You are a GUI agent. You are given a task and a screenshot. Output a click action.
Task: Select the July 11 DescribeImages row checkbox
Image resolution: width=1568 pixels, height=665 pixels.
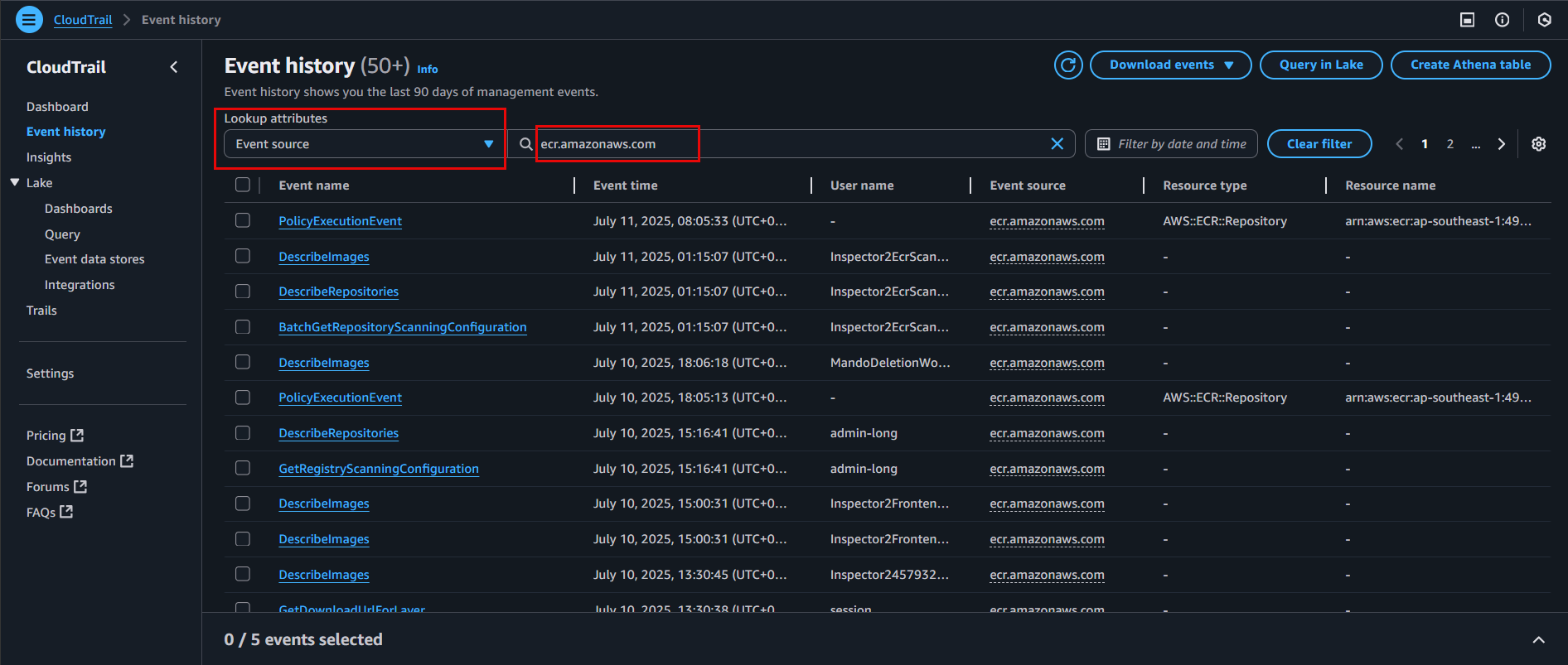point(243,256)
